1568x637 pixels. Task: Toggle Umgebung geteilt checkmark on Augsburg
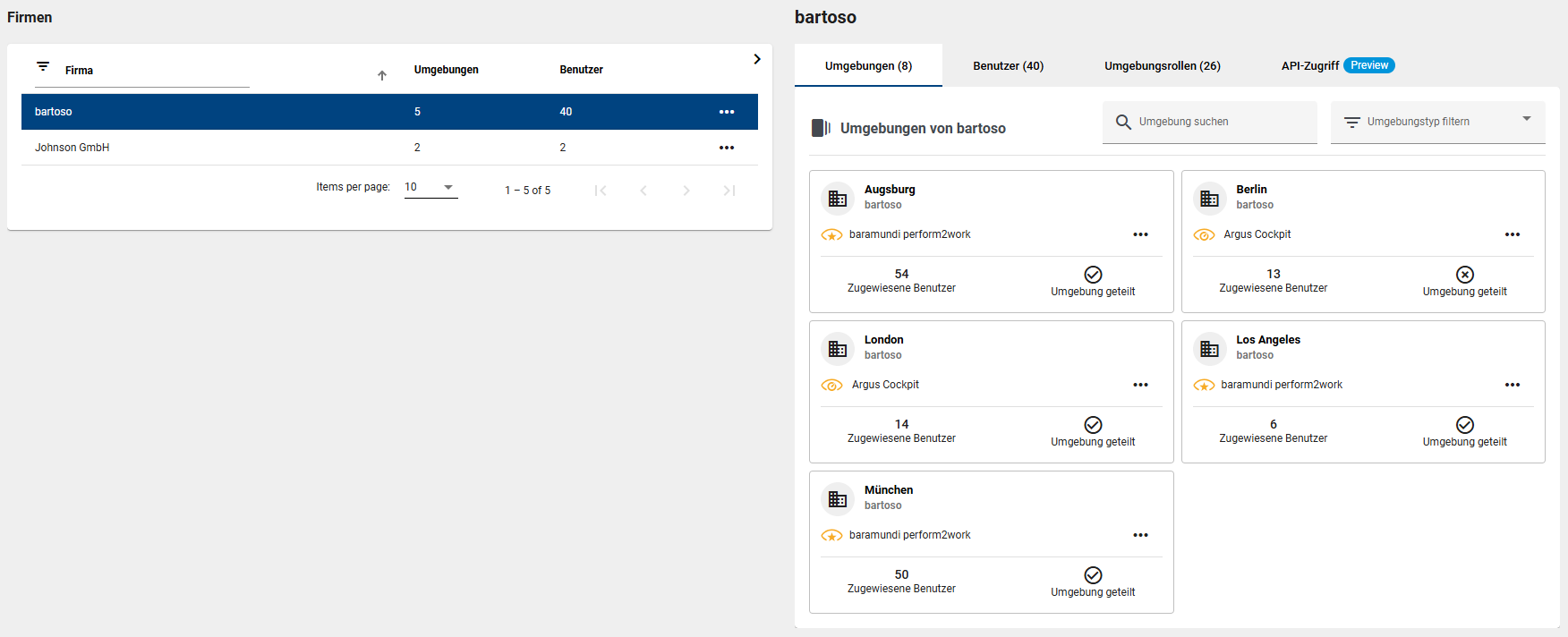point(1093,275)
